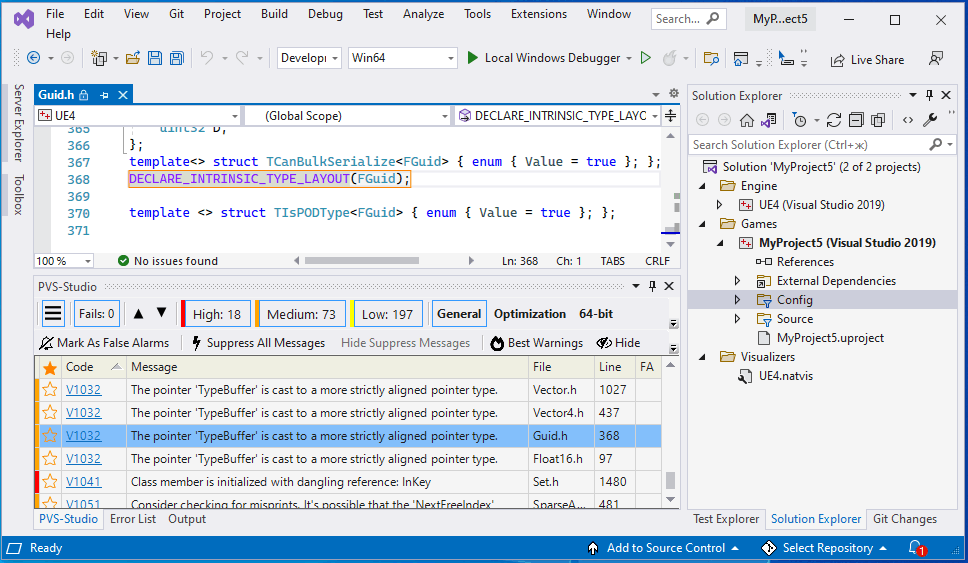The height and width of the screenshot is (563, 968).
Task: Click the Undo arrow icon
Action: (x=207, y=58)
